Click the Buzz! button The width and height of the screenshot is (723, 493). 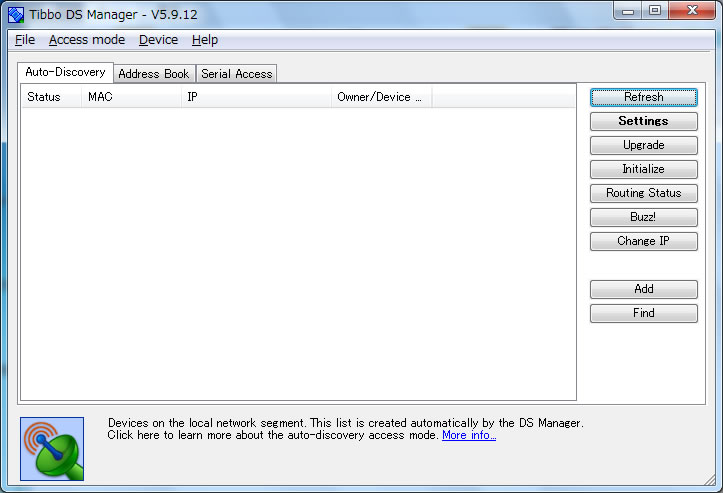[x=644, y=217]
